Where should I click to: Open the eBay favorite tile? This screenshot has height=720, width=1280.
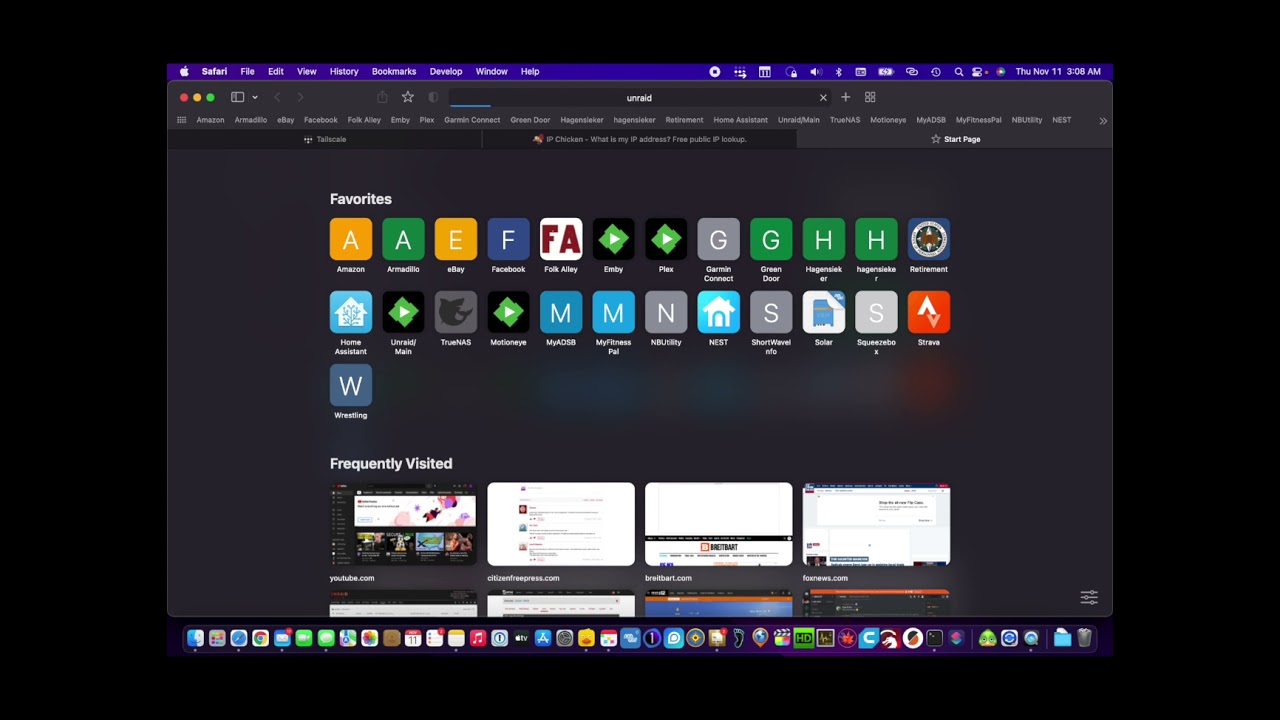[x=455, y=240]
